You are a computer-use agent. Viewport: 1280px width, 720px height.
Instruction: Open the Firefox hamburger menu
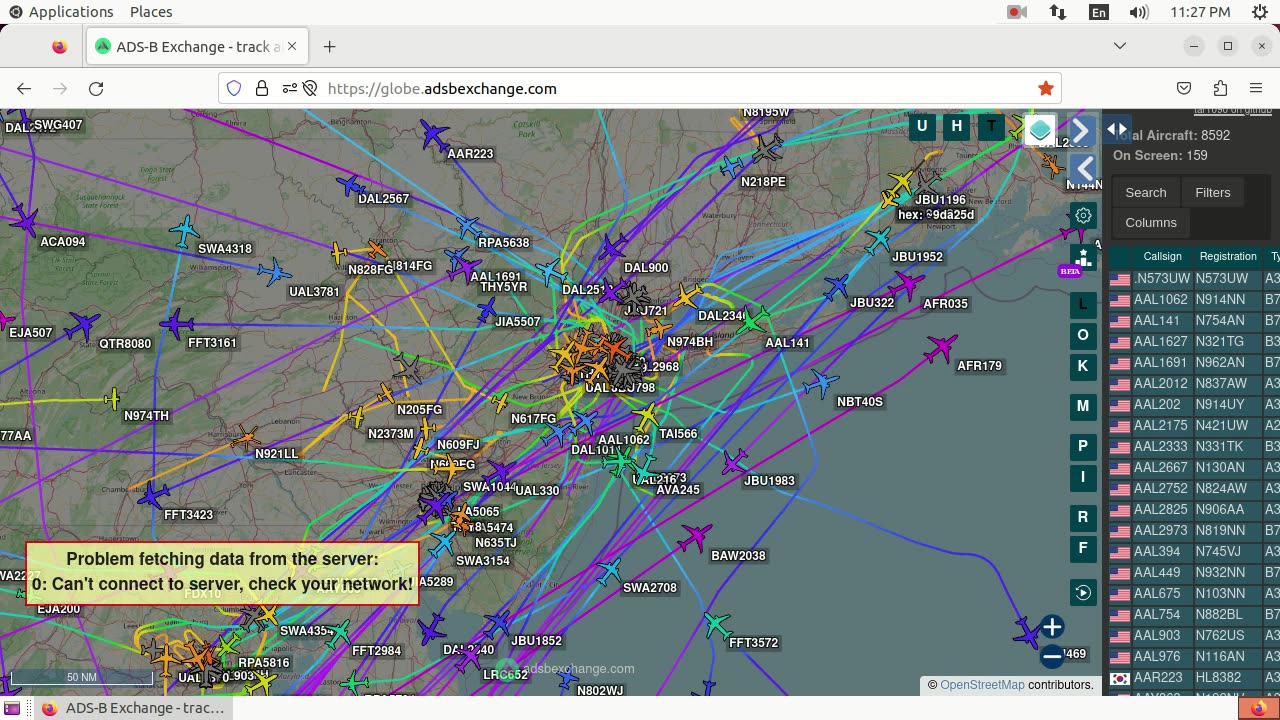pos(1256,88)
